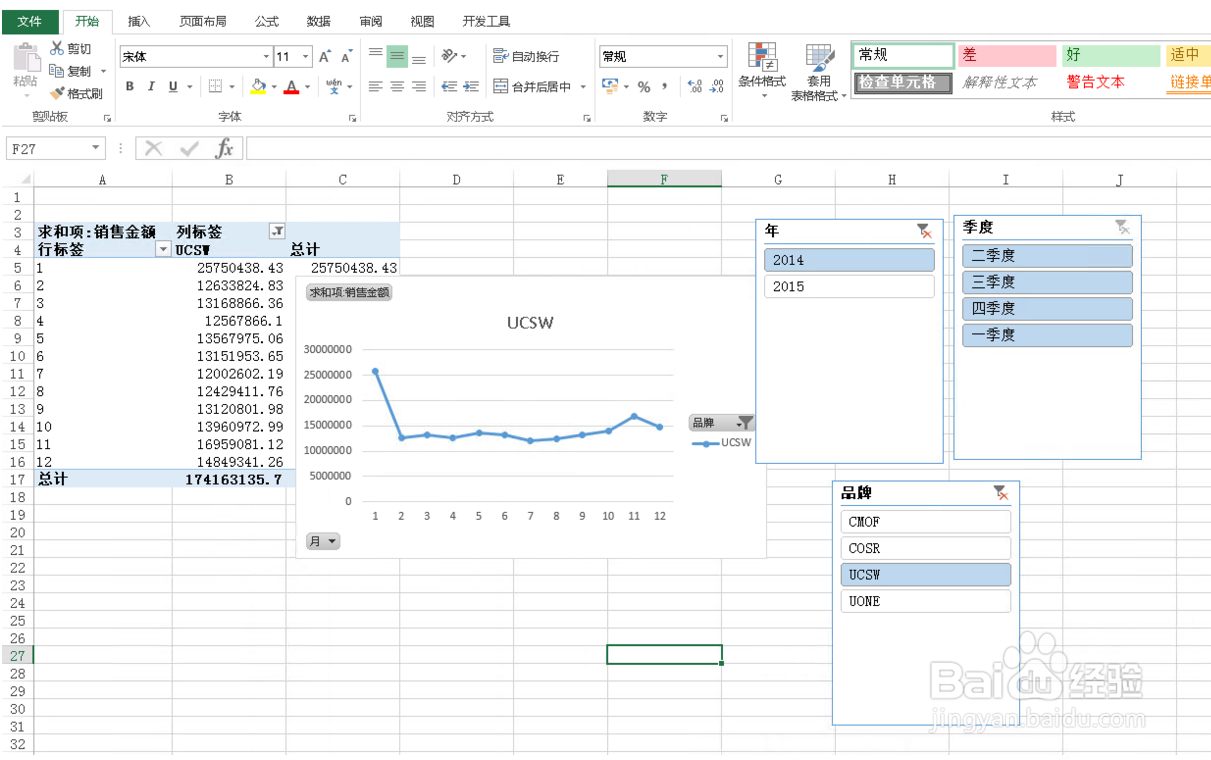1211x760 pixels.
Task: Open the number format dropdown 常规
Action: click(x=720, y=57)
